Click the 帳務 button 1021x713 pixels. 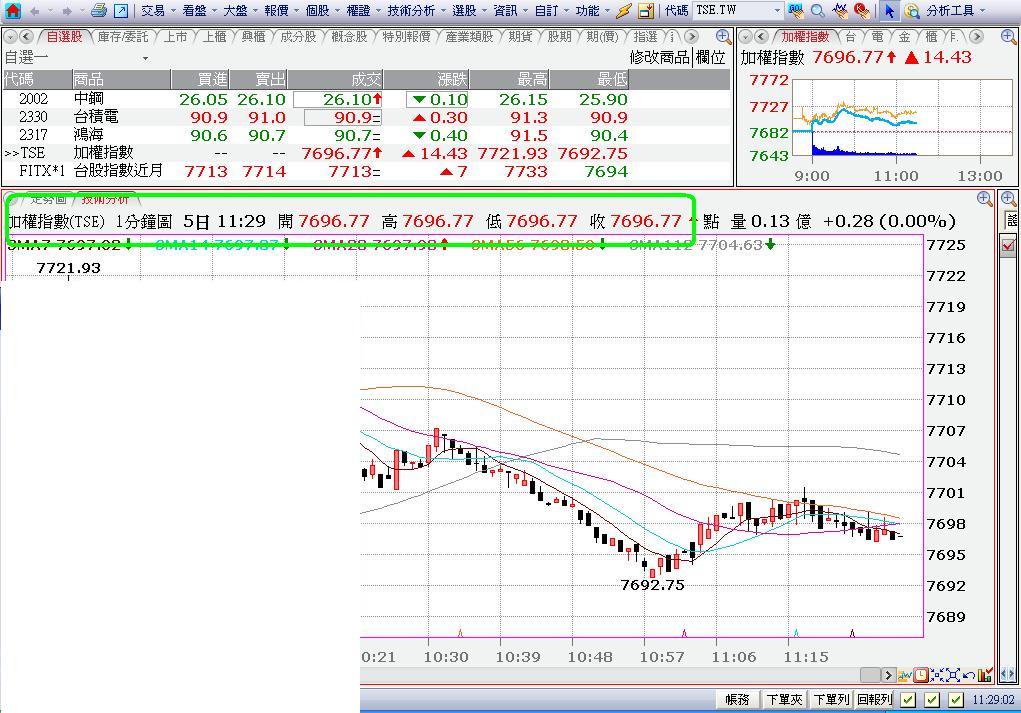[x=737, y=700]
